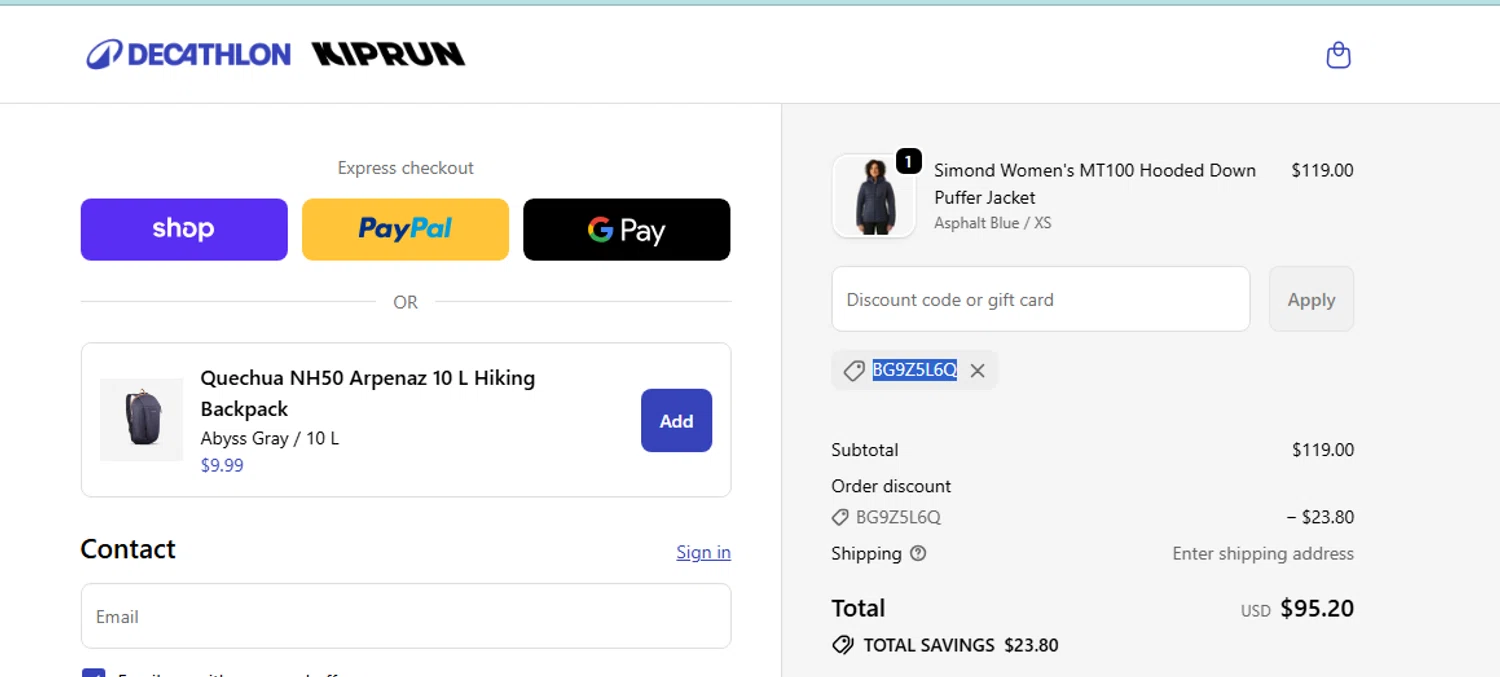Click the applied discount chip's tag icon
This screenshot has height=677, width=1500.
point(853,371)
